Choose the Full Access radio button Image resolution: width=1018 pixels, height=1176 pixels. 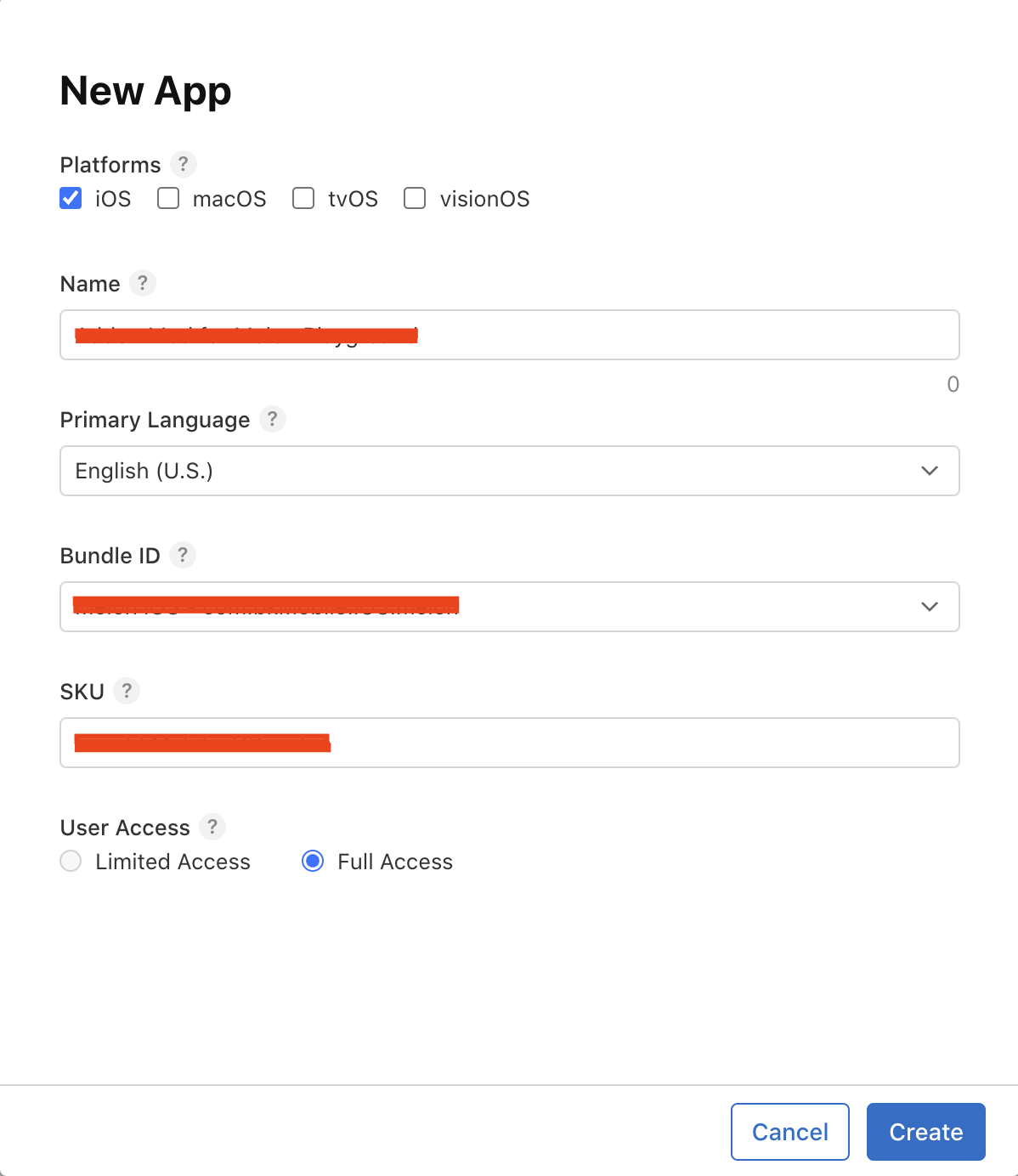click(313, 861)
